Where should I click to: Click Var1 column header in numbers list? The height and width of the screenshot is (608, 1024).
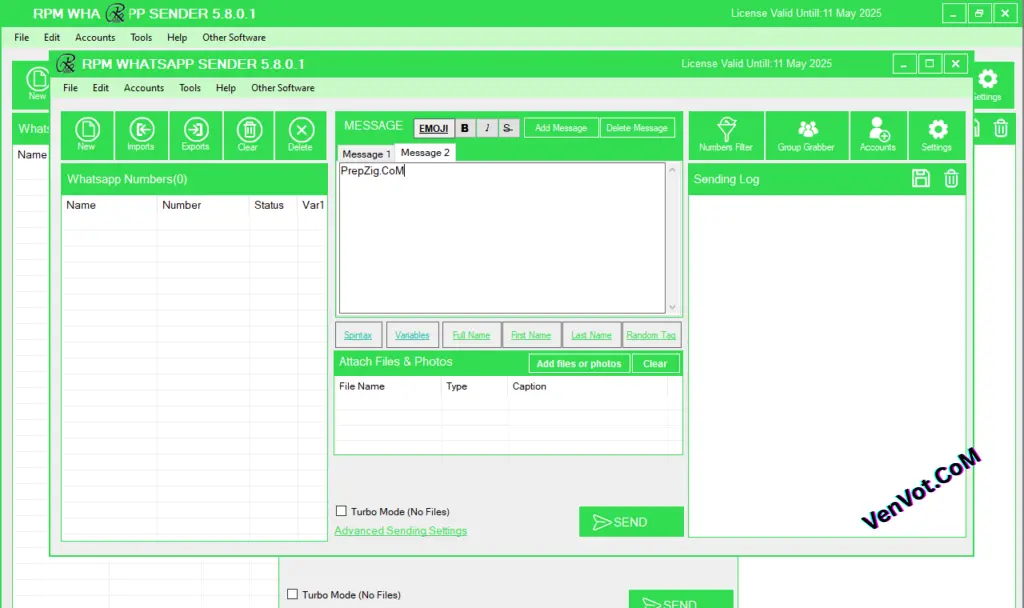pyautogui.click(x=313, y=205)
